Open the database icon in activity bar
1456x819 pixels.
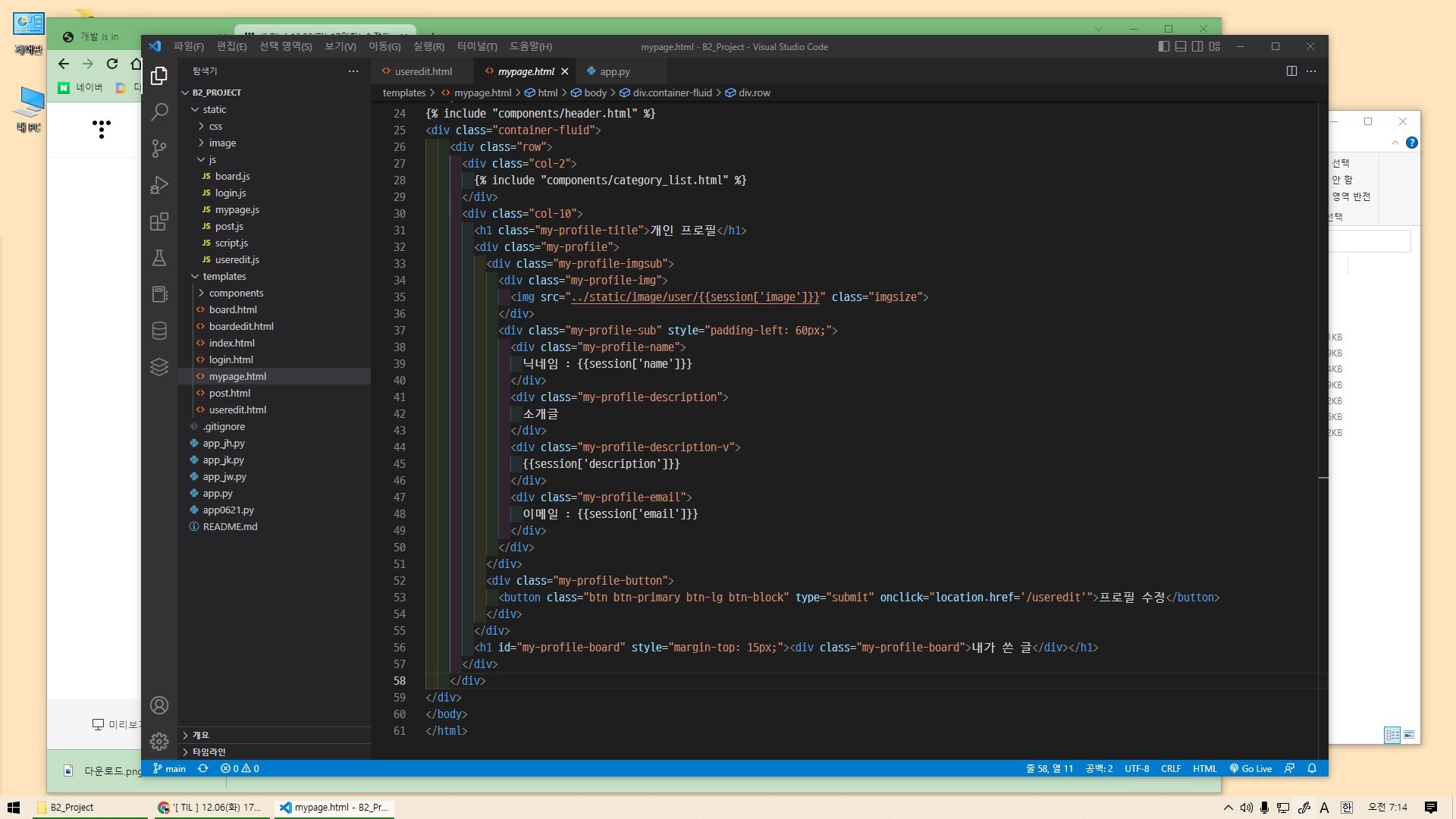tap(159, 331)
